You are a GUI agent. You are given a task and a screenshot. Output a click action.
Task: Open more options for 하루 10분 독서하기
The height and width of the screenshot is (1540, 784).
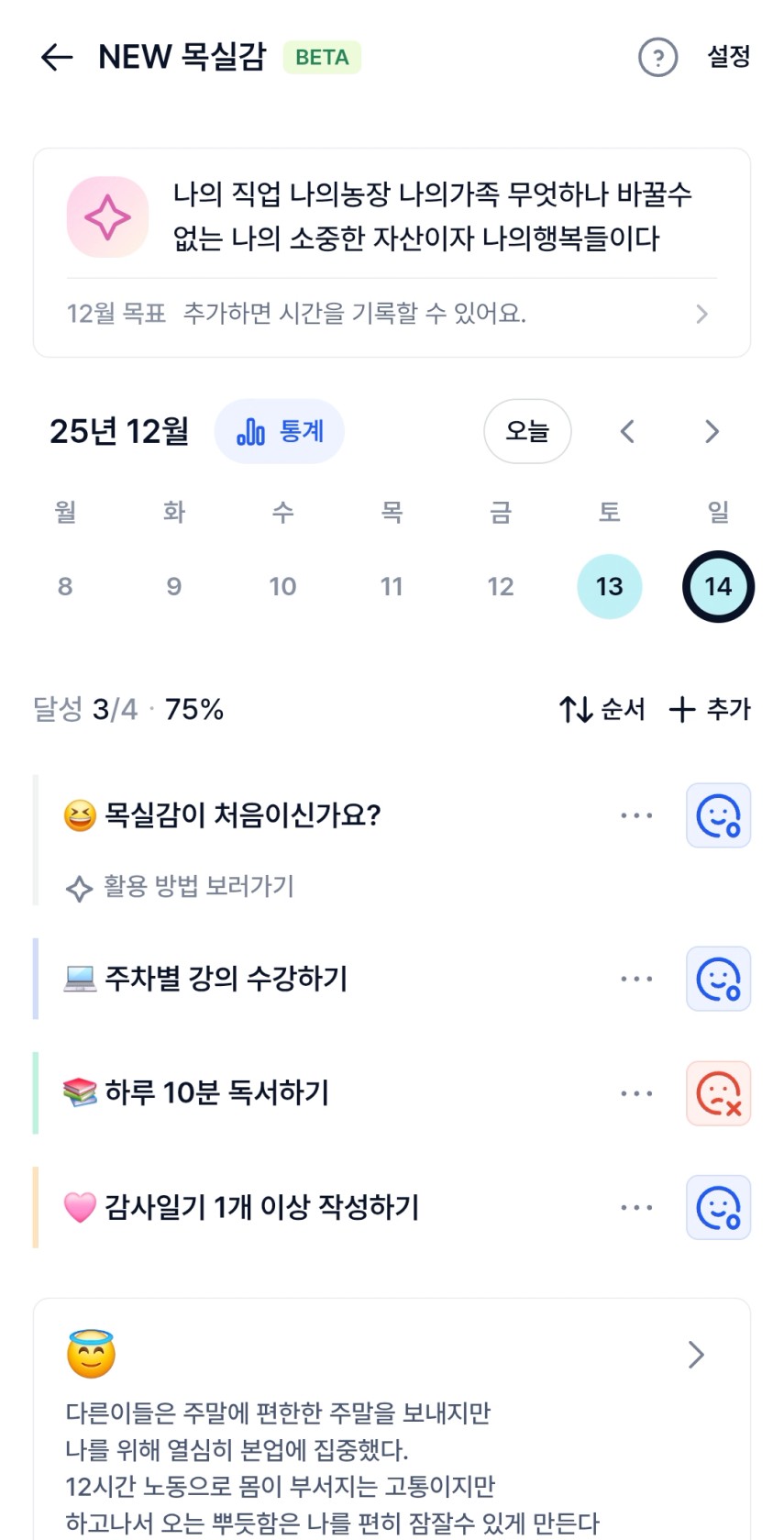636,1093
